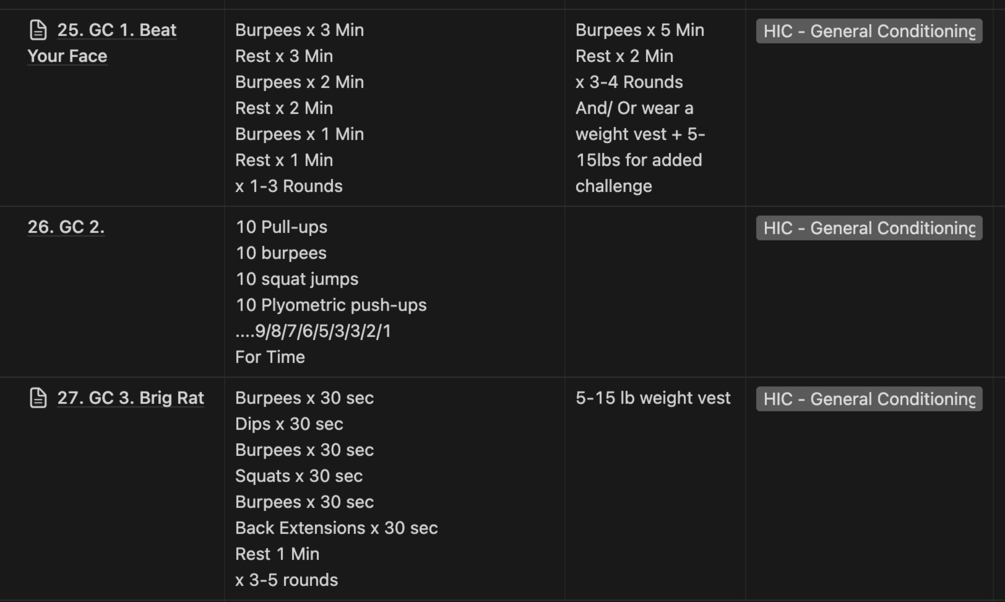Click the cell starting with Burpees x 3 Min

[x=394, y=108]
